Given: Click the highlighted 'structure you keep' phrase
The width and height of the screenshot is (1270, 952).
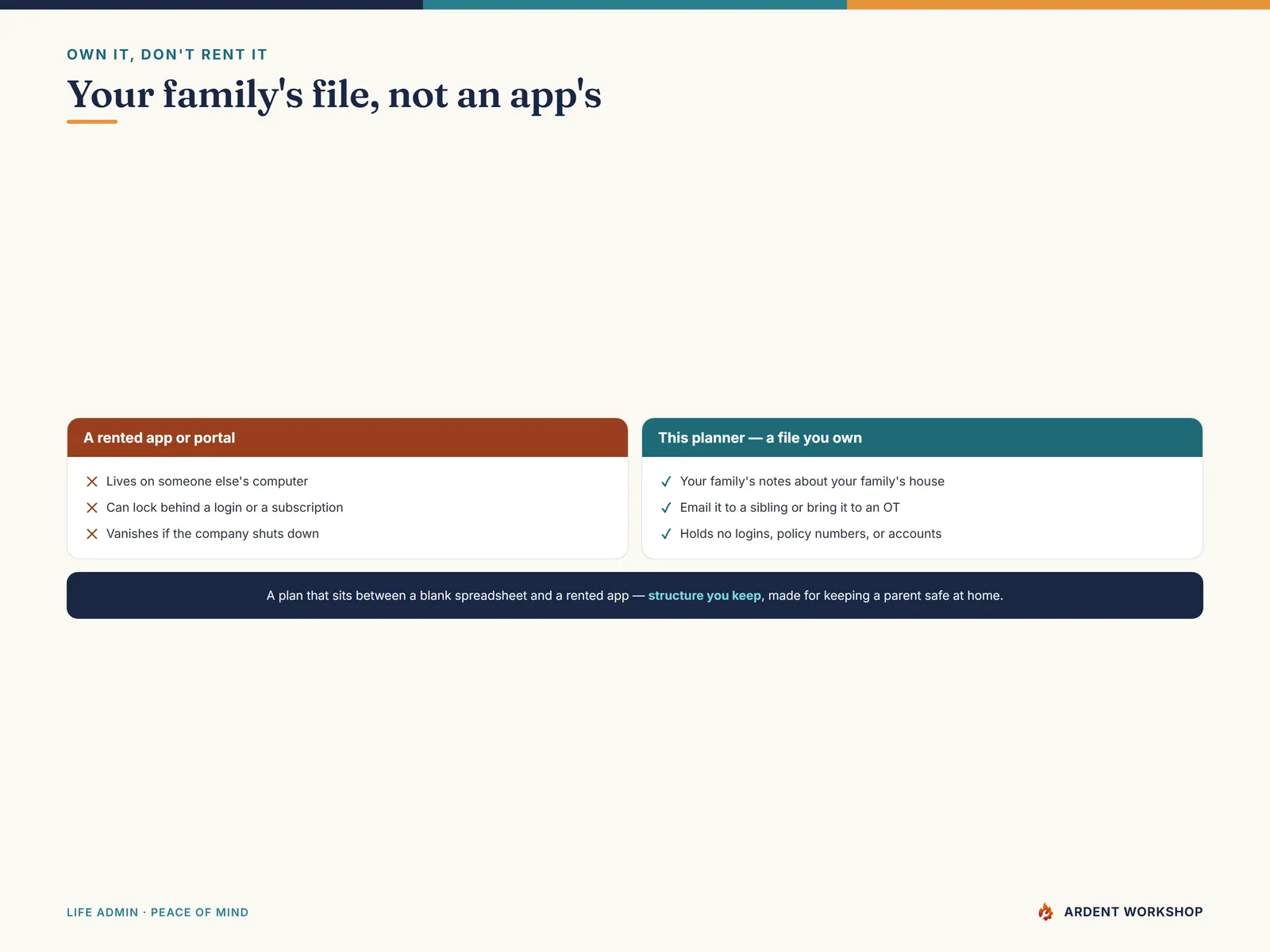Looking at the screenshot, I should click(704, 596).
